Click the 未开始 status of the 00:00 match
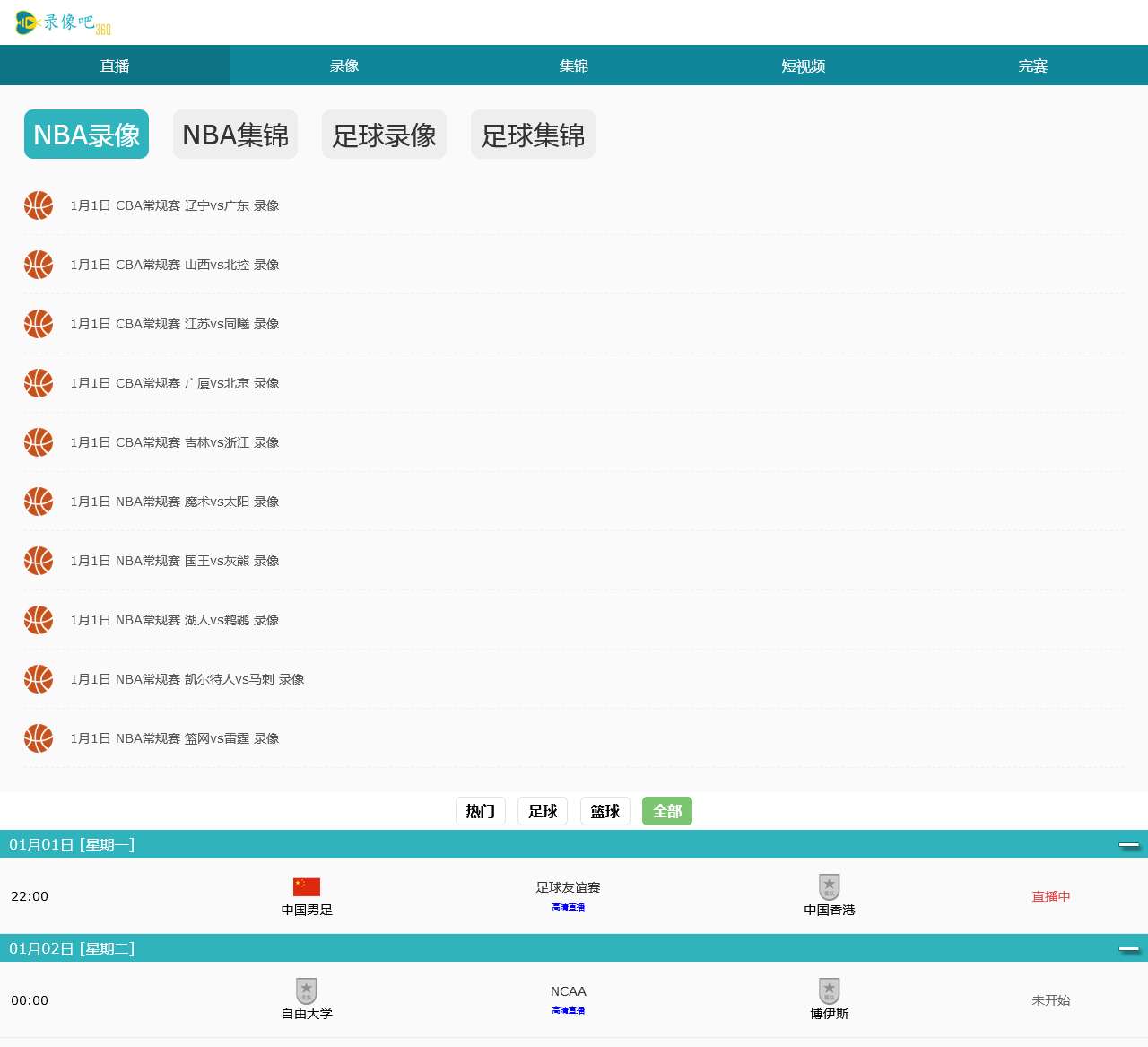Screen dimensions: 1148x1047 [1051, 1000]
